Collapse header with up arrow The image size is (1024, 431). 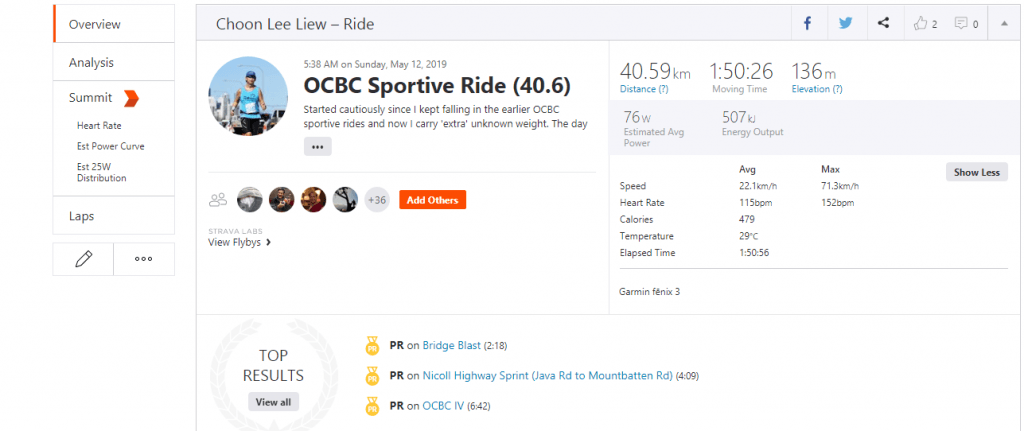[x=1004, y=24]
